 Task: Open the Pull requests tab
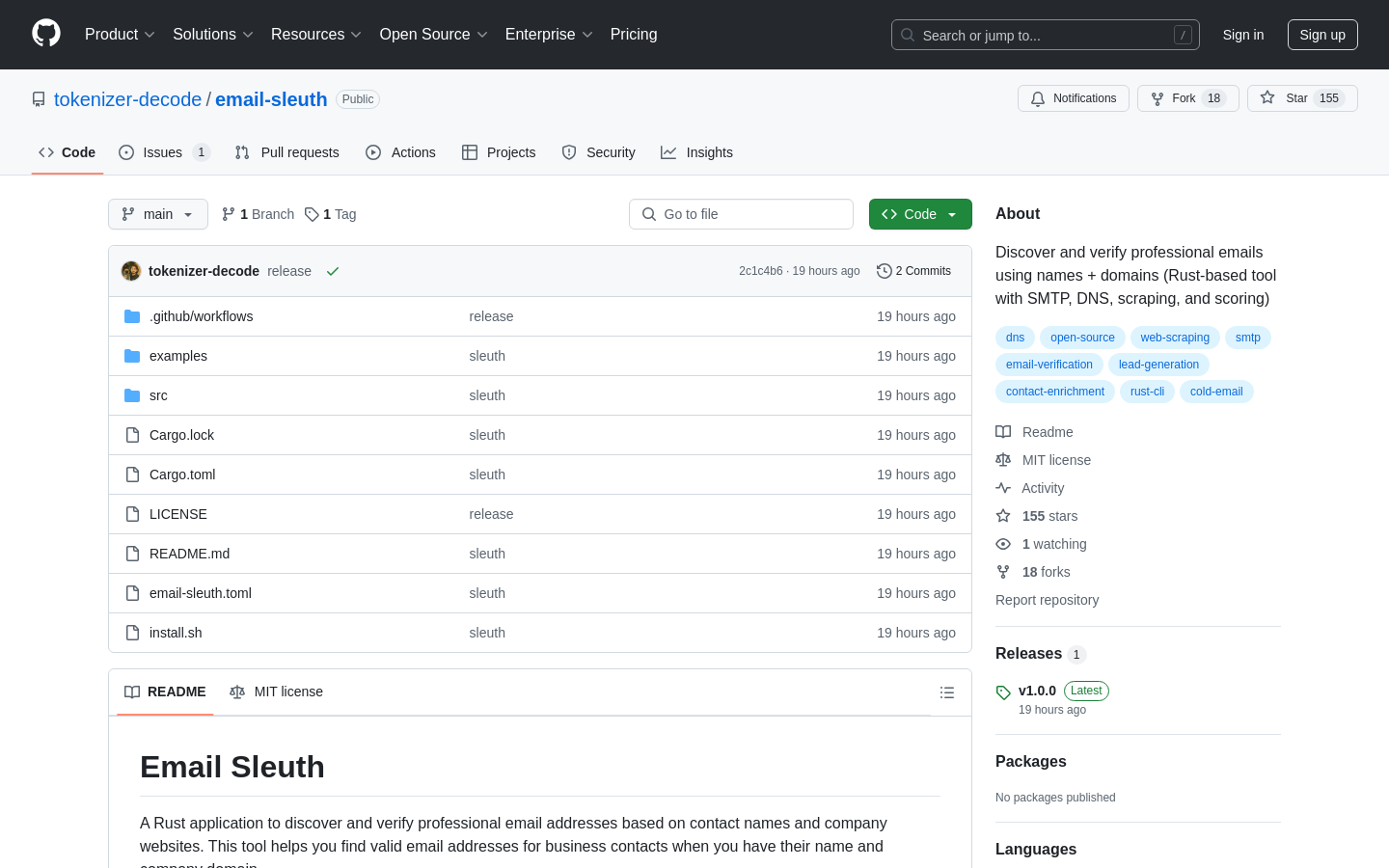tap(287, 152)
